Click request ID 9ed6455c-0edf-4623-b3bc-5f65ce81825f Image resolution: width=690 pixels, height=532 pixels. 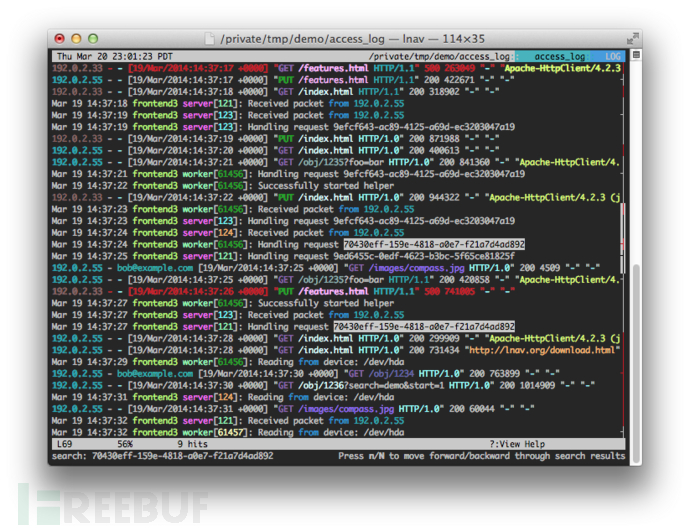pos(424,256)
